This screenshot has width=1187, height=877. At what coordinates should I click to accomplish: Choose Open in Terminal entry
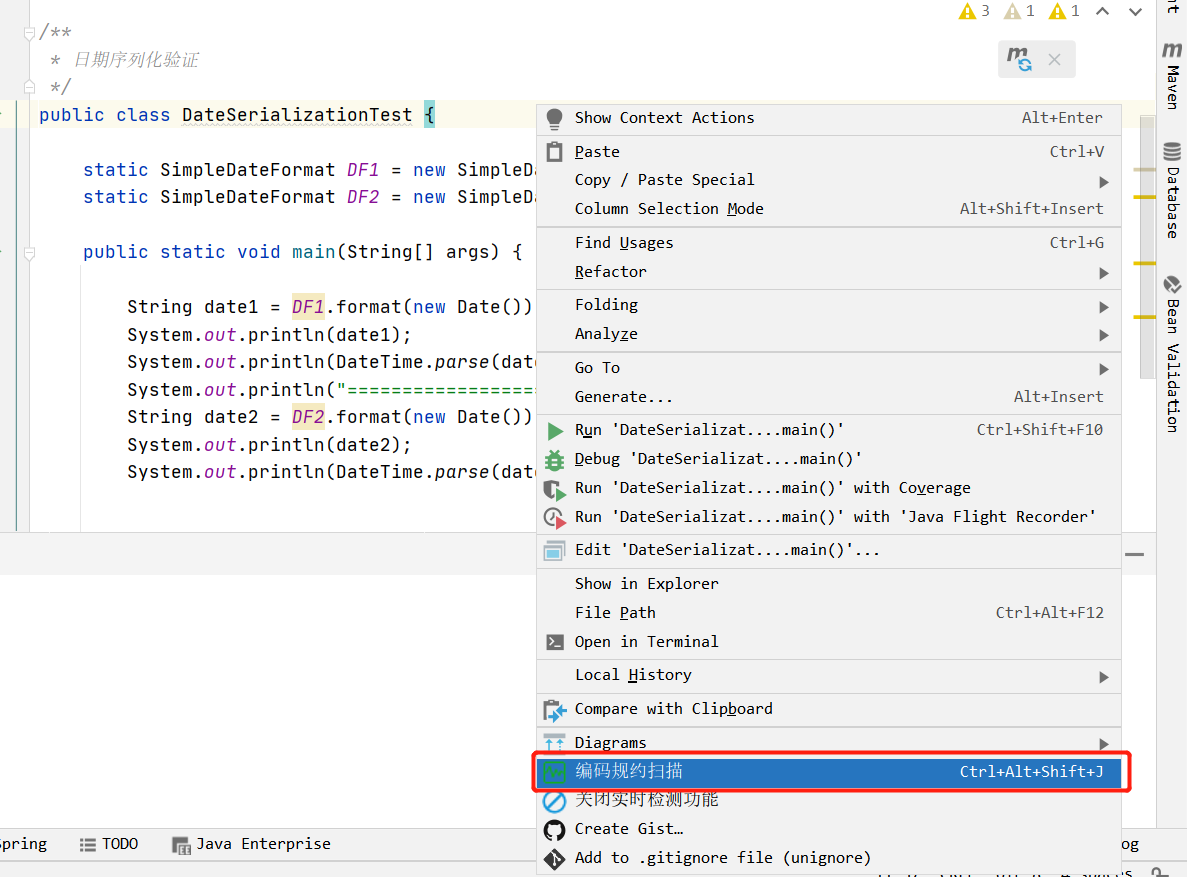pos(829,642)
